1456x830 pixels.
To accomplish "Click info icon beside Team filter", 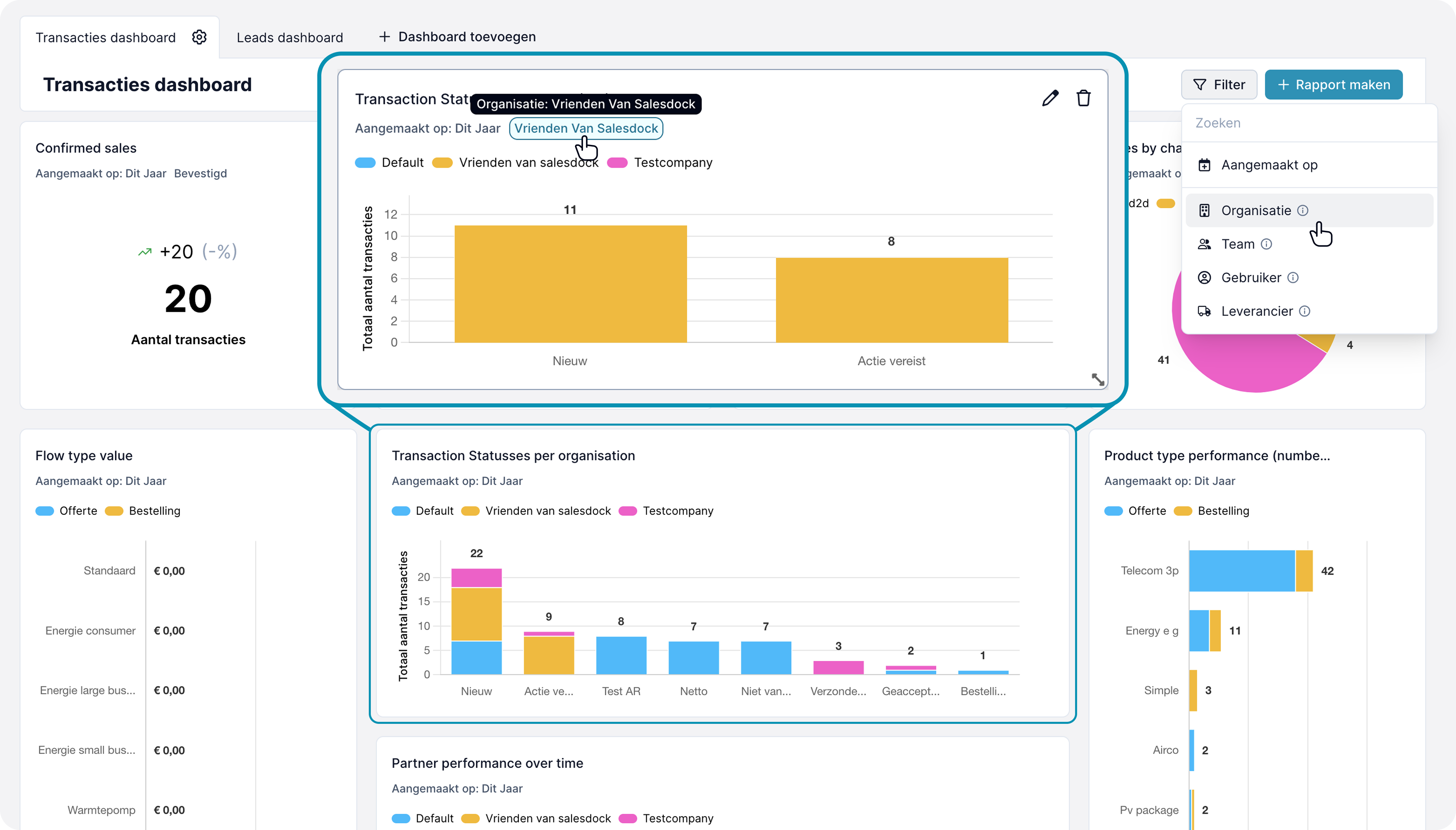I will pyautogui.click(x=1266, y=244).
